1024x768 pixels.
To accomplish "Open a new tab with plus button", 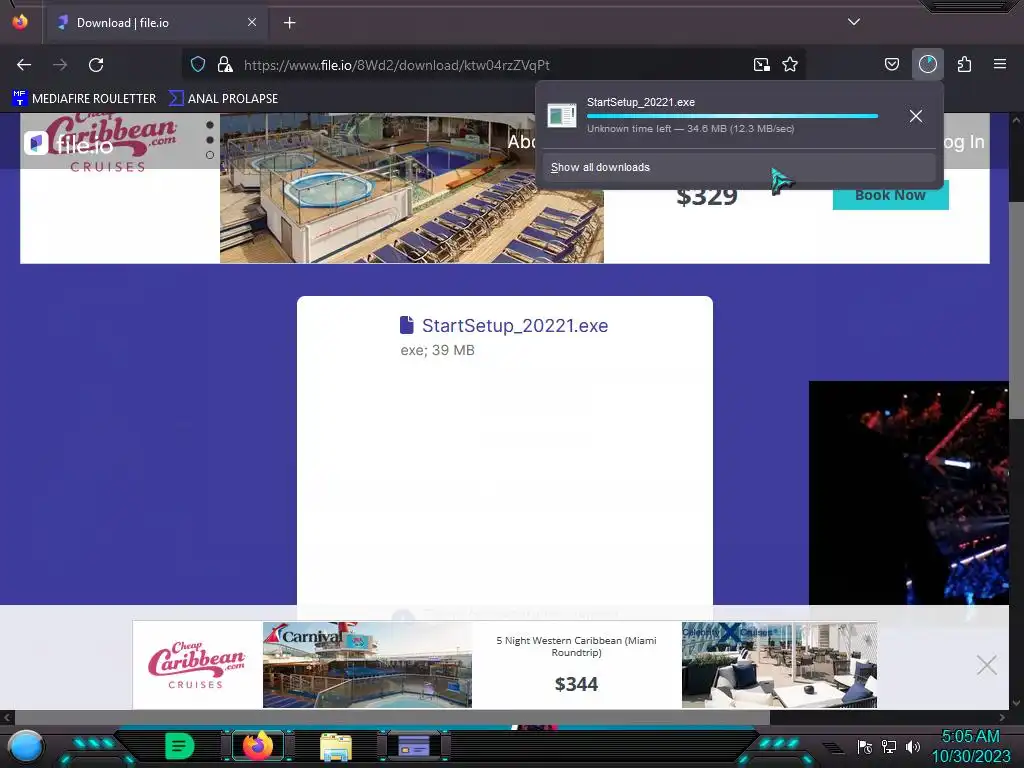I will point(289,23).
